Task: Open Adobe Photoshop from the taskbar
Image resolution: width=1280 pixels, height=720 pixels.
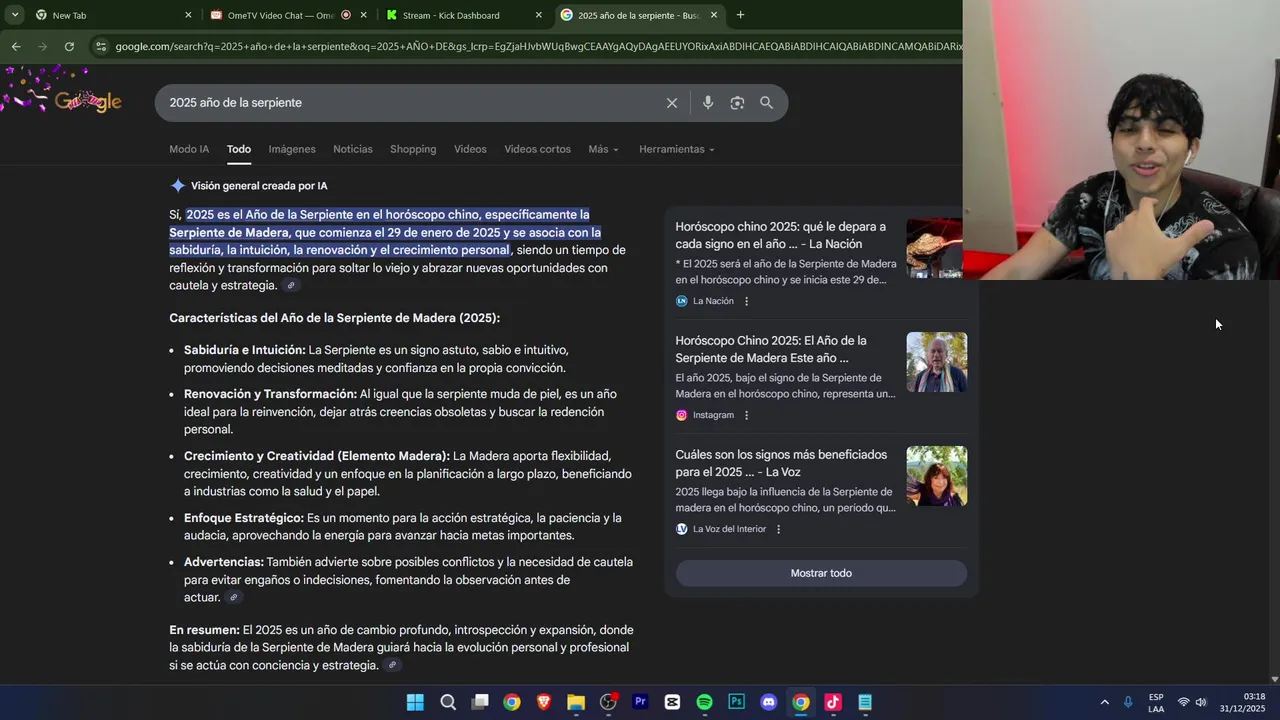Action: (736, 702)
